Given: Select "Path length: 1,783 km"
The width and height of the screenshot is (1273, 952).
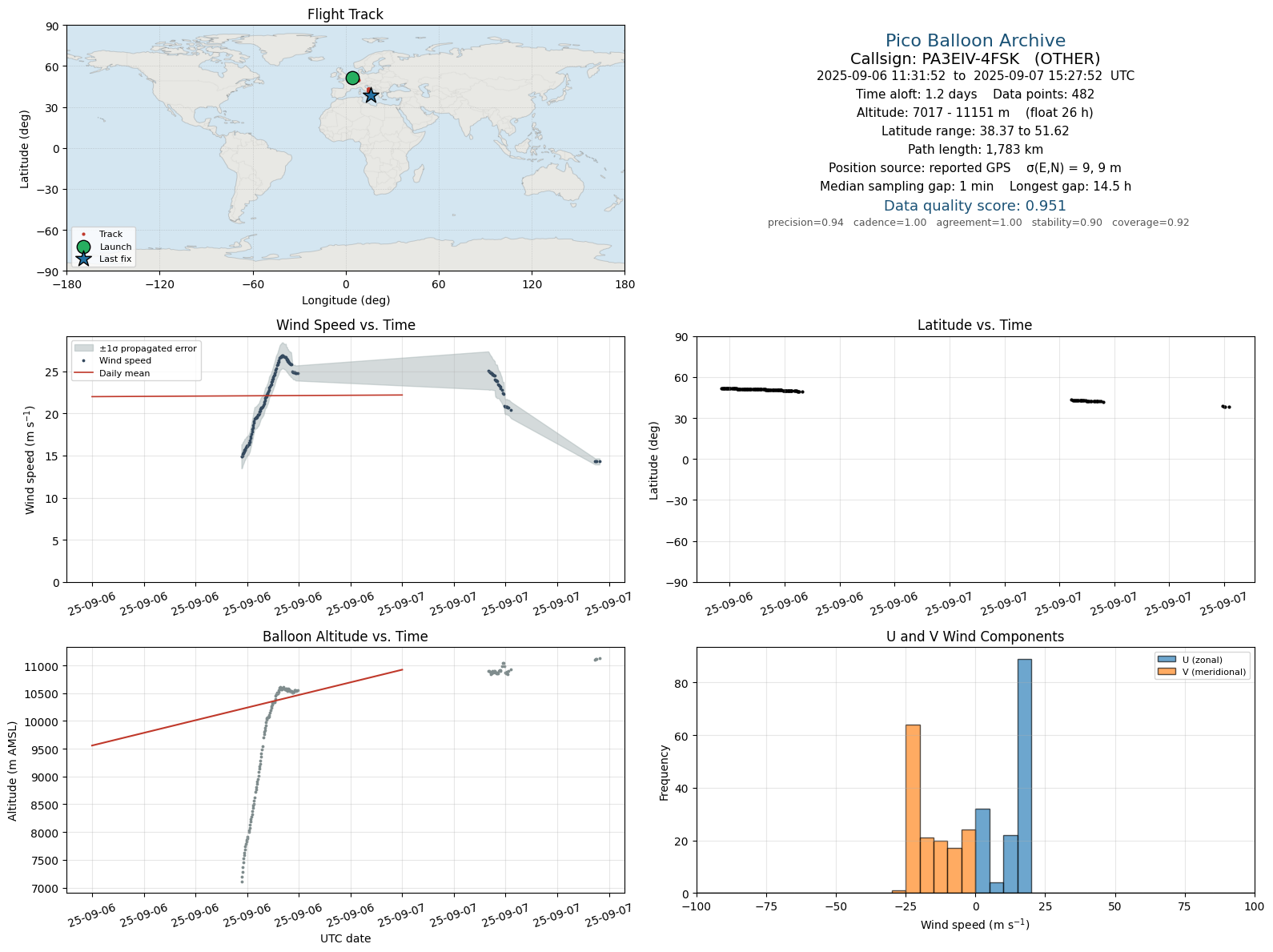Looking at the screenshot, I should click(x=975, y=150).
